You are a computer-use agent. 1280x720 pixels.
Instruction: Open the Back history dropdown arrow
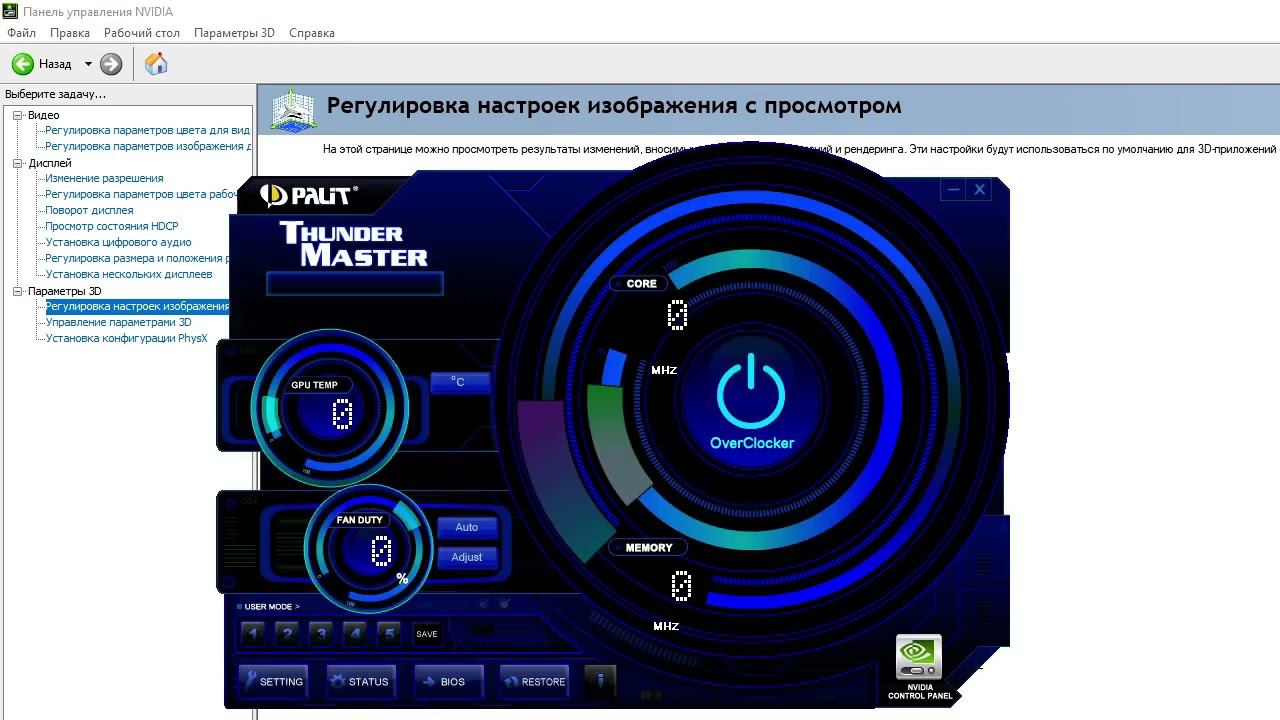(x=88, y=64)
